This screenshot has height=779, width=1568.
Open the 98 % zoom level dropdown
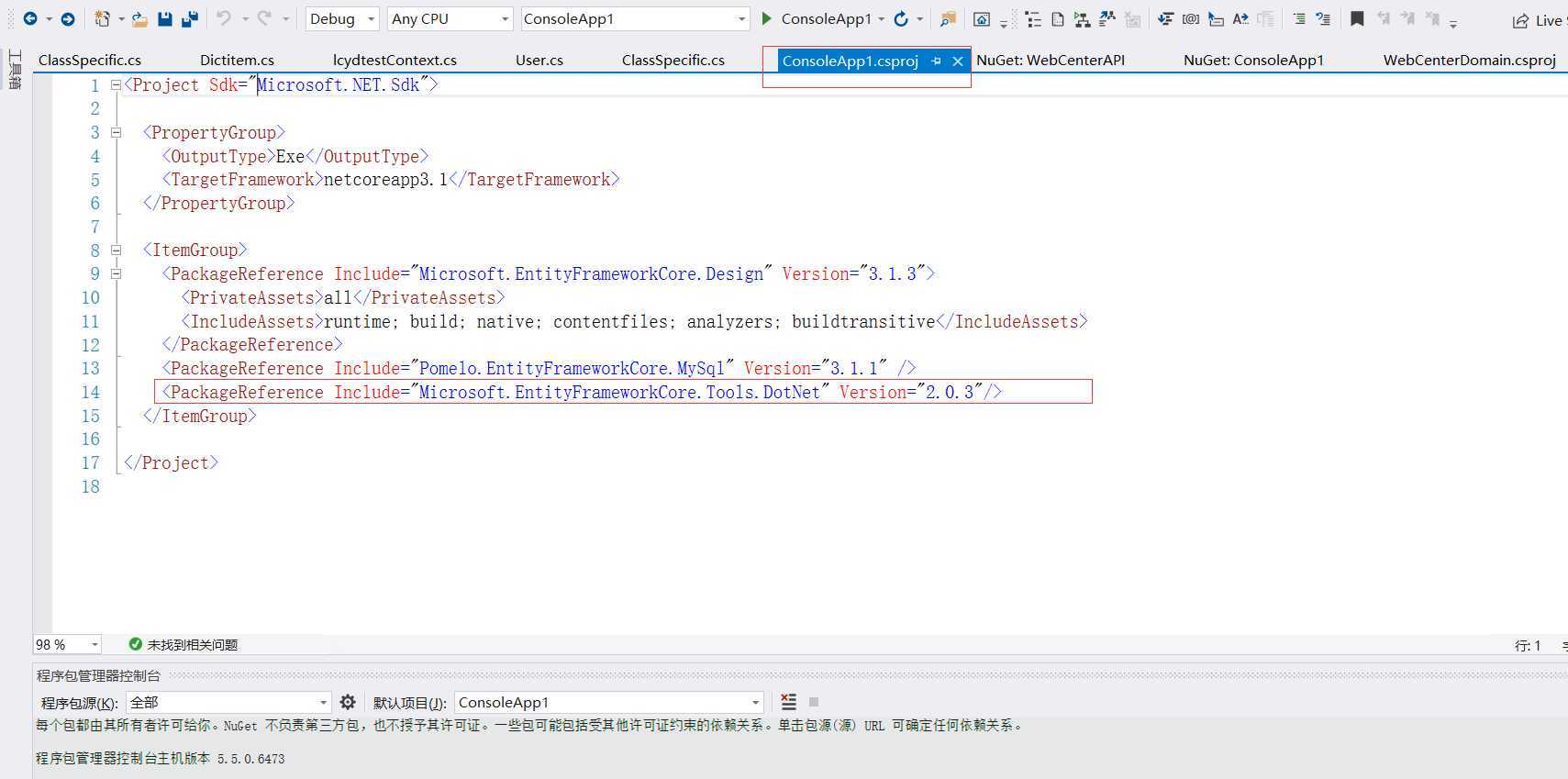[x=94, y=644]
